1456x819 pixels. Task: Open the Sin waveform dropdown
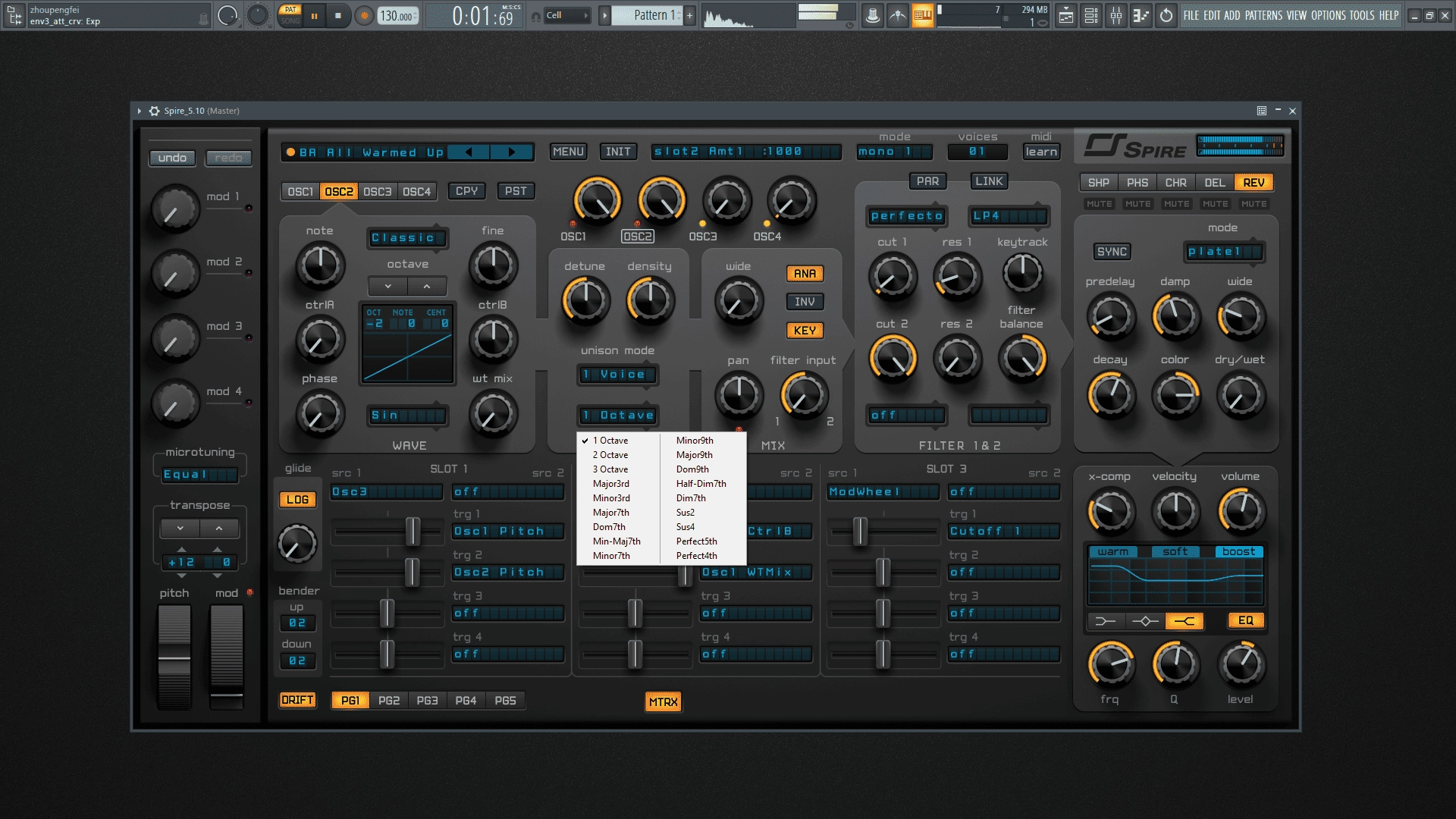407,416
